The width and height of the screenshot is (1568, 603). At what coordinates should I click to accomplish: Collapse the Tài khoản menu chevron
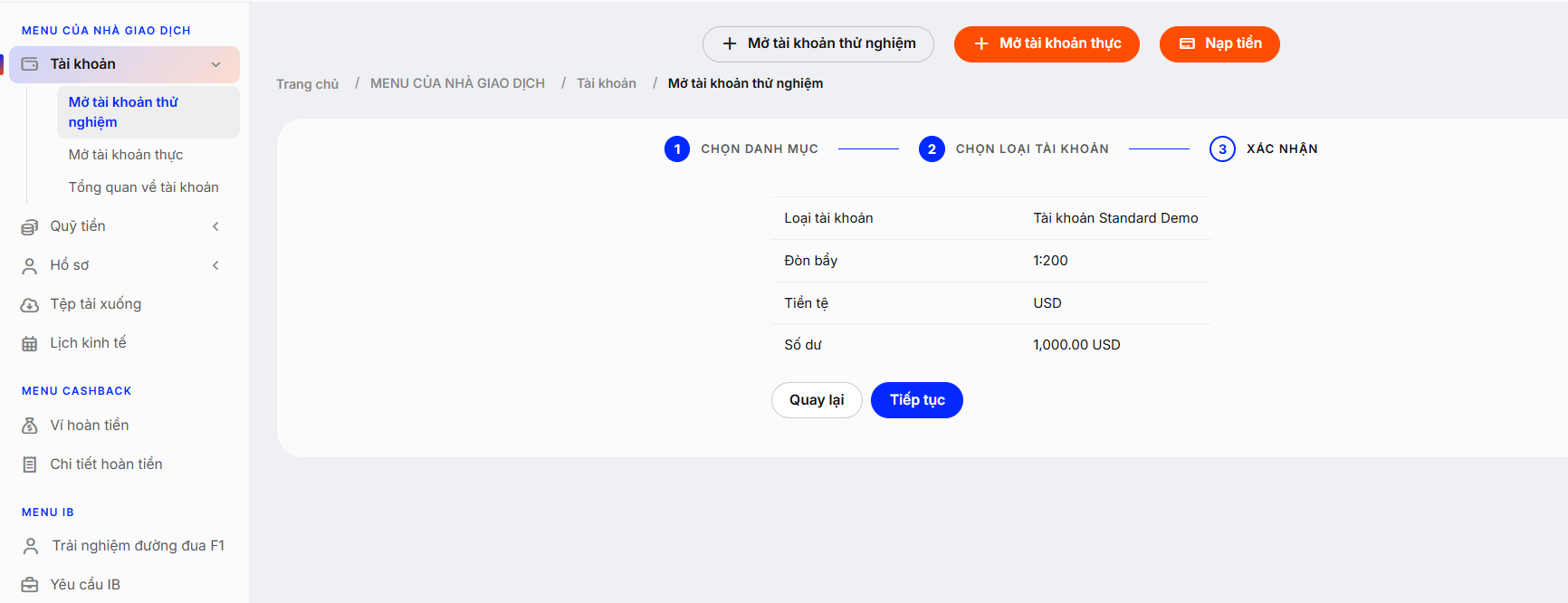[x=215, y=64]
